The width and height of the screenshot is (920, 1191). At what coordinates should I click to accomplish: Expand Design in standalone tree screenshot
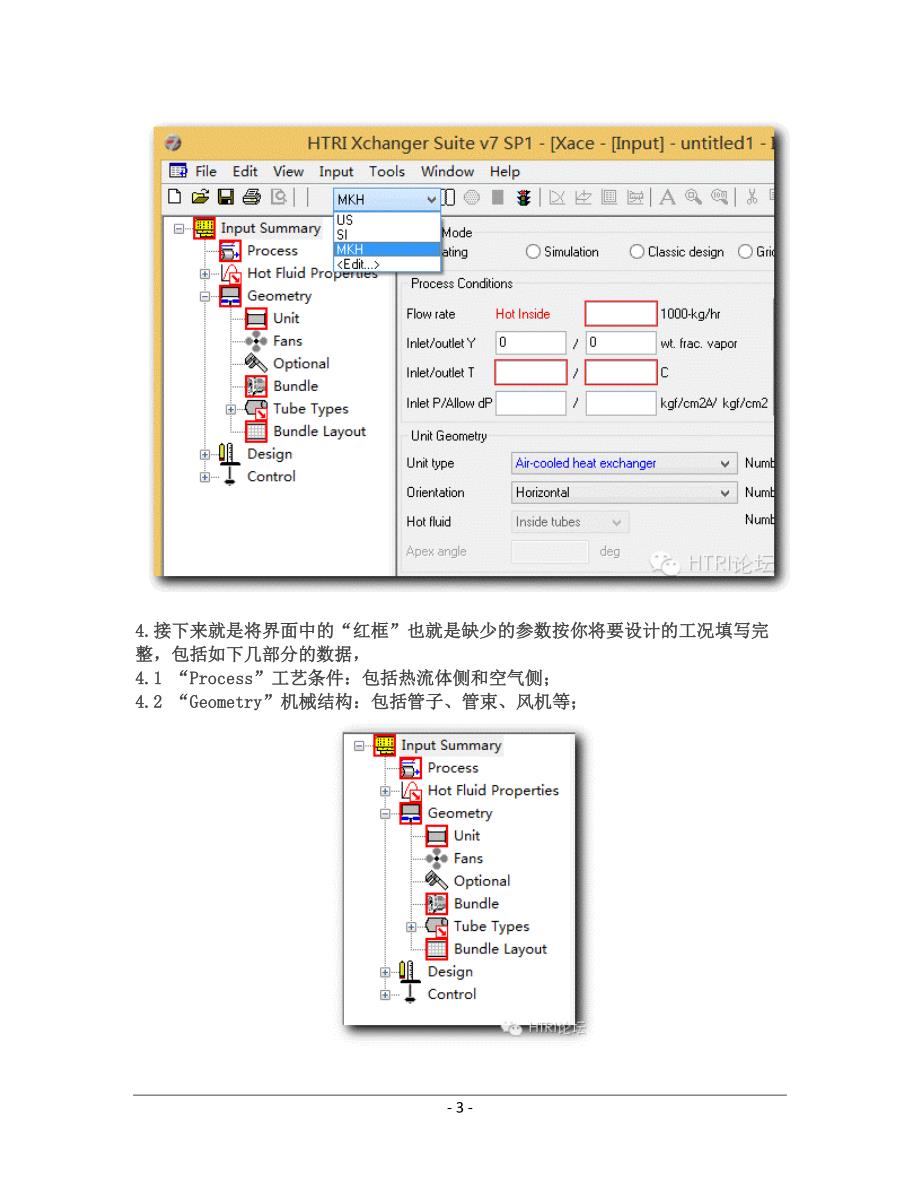pos(385,972)
